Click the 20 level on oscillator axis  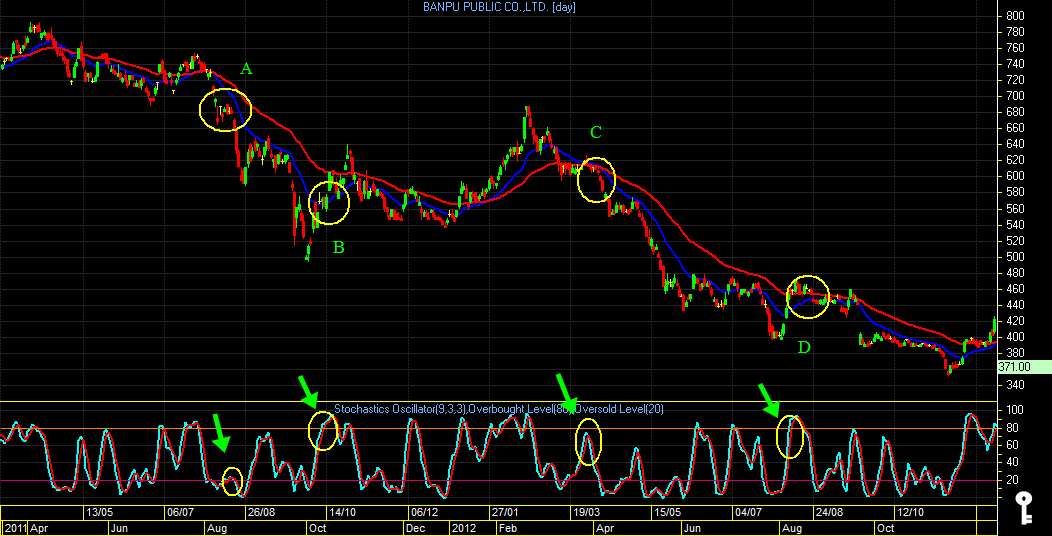pos(1012,480)
